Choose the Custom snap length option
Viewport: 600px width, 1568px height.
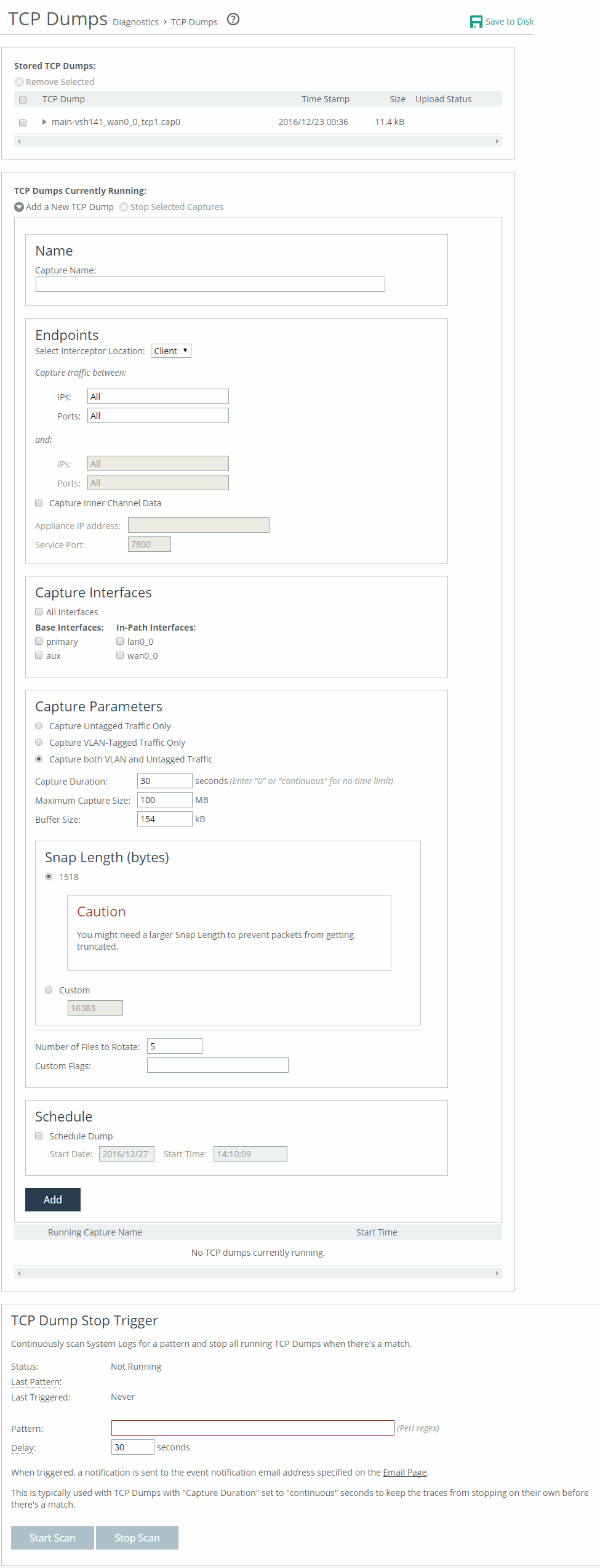click(x=49, y=990)
